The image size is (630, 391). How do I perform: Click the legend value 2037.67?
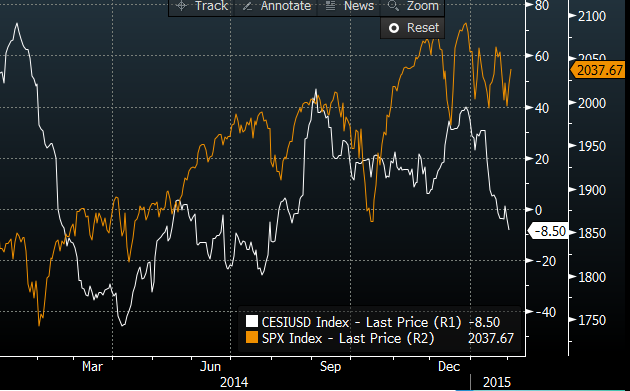click(x=491, y=338)
